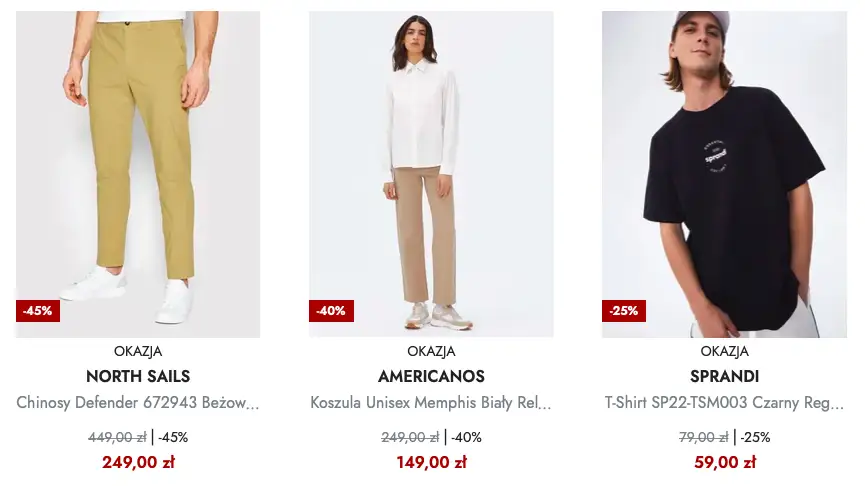Click the OKAZJA label above Sprandi

pyautogui.click(x=724, y=351)
